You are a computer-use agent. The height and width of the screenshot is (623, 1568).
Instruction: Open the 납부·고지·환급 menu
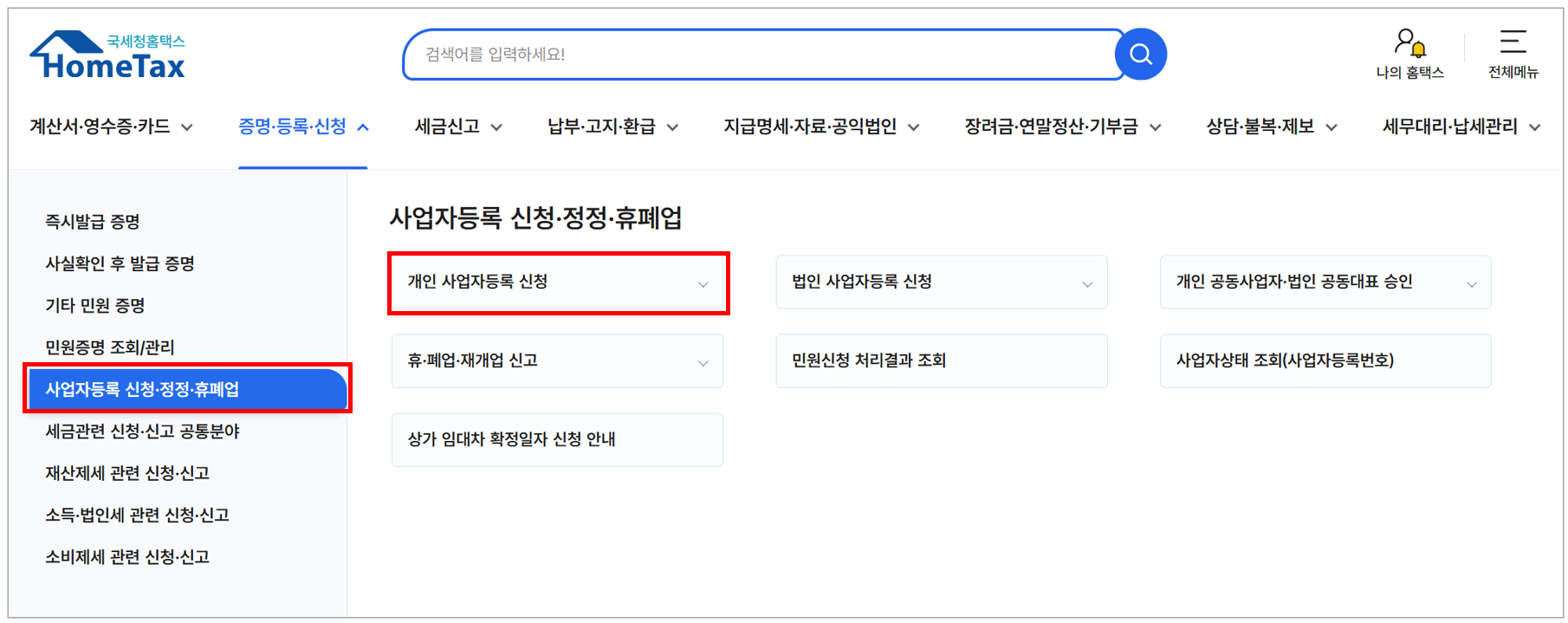[x=612, y=126]
